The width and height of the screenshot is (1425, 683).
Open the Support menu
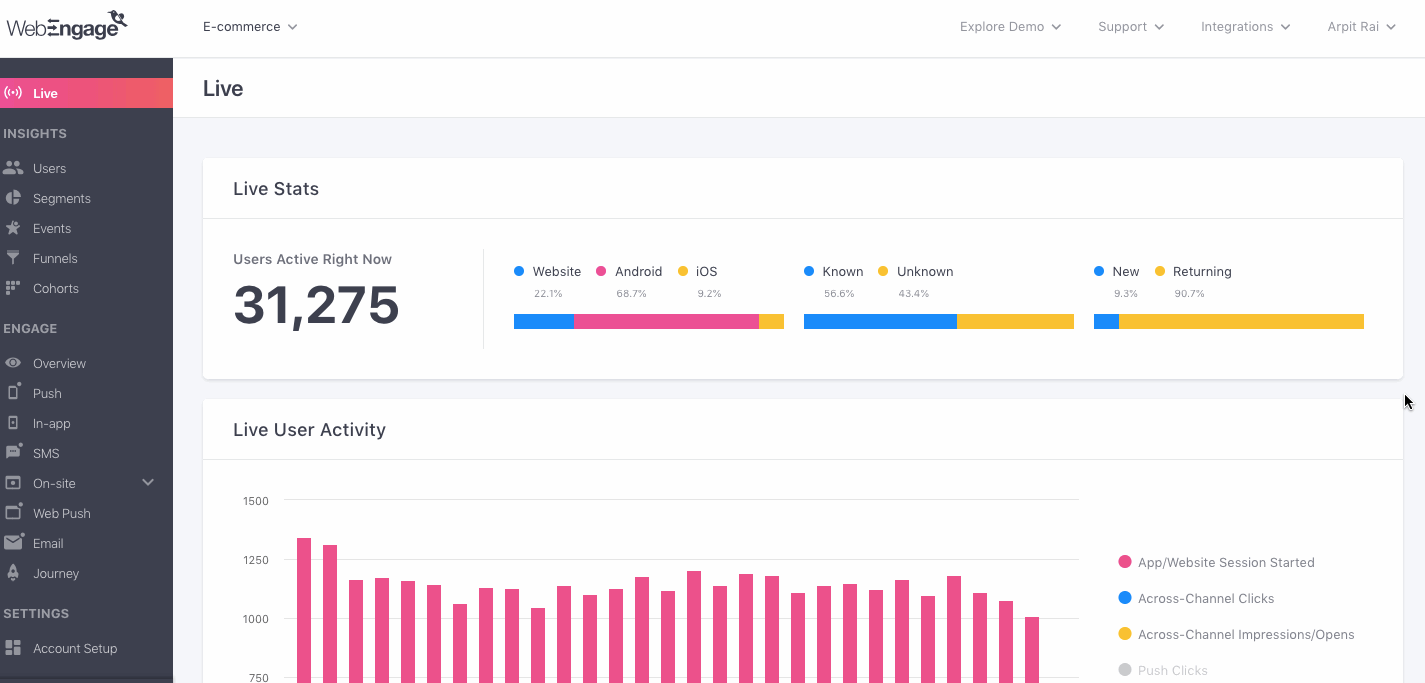click(x=1130, y=27)
